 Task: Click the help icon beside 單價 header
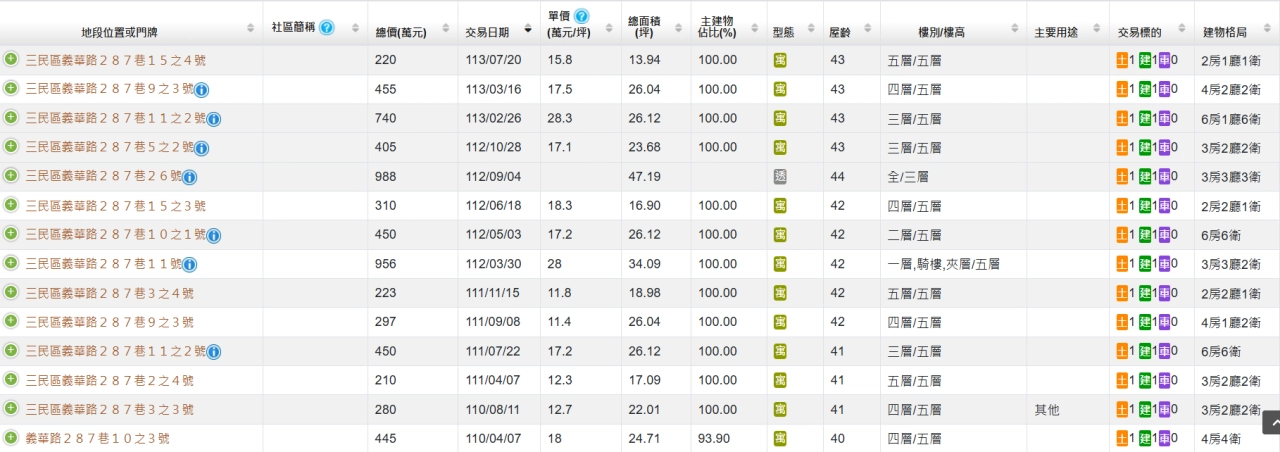click(x=582, y=17)
